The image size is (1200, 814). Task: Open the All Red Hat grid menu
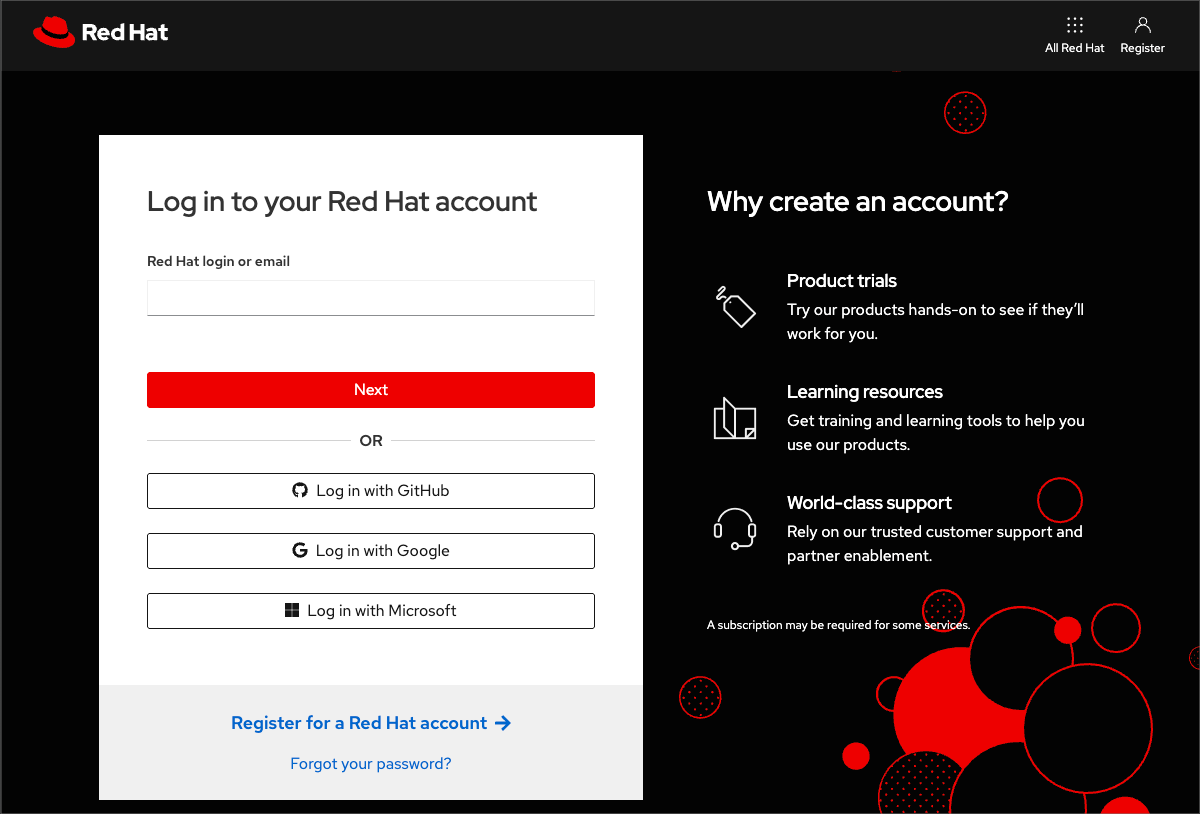[1074, 26]
